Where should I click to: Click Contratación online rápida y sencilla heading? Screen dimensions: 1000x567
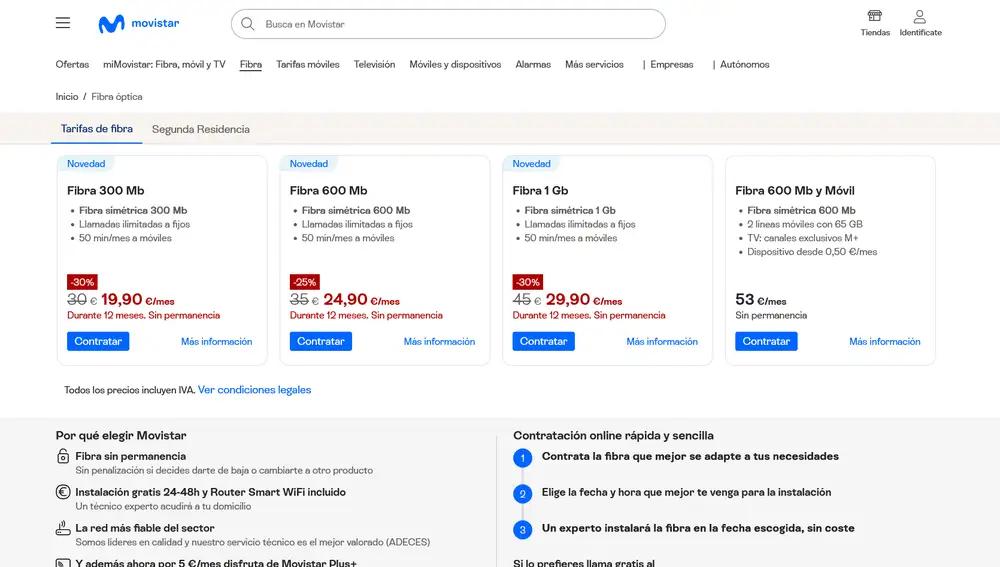(x=614, y=436)
